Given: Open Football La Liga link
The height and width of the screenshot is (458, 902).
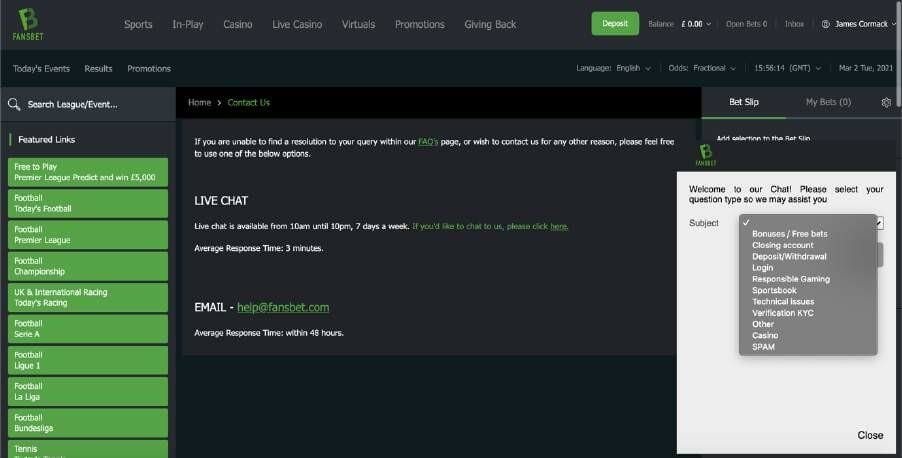Looking at the screenshot, I should click(x=88, y=391).
